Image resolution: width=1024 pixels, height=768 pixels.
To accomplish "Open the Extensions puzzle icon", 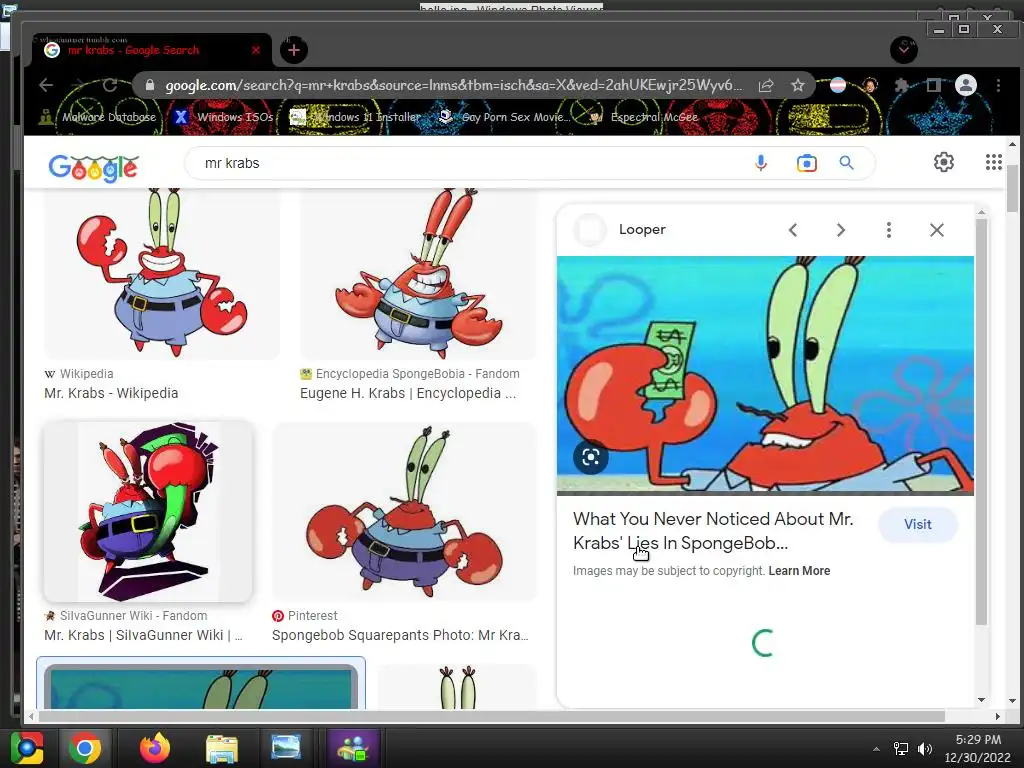I will (x=902, y=85).
